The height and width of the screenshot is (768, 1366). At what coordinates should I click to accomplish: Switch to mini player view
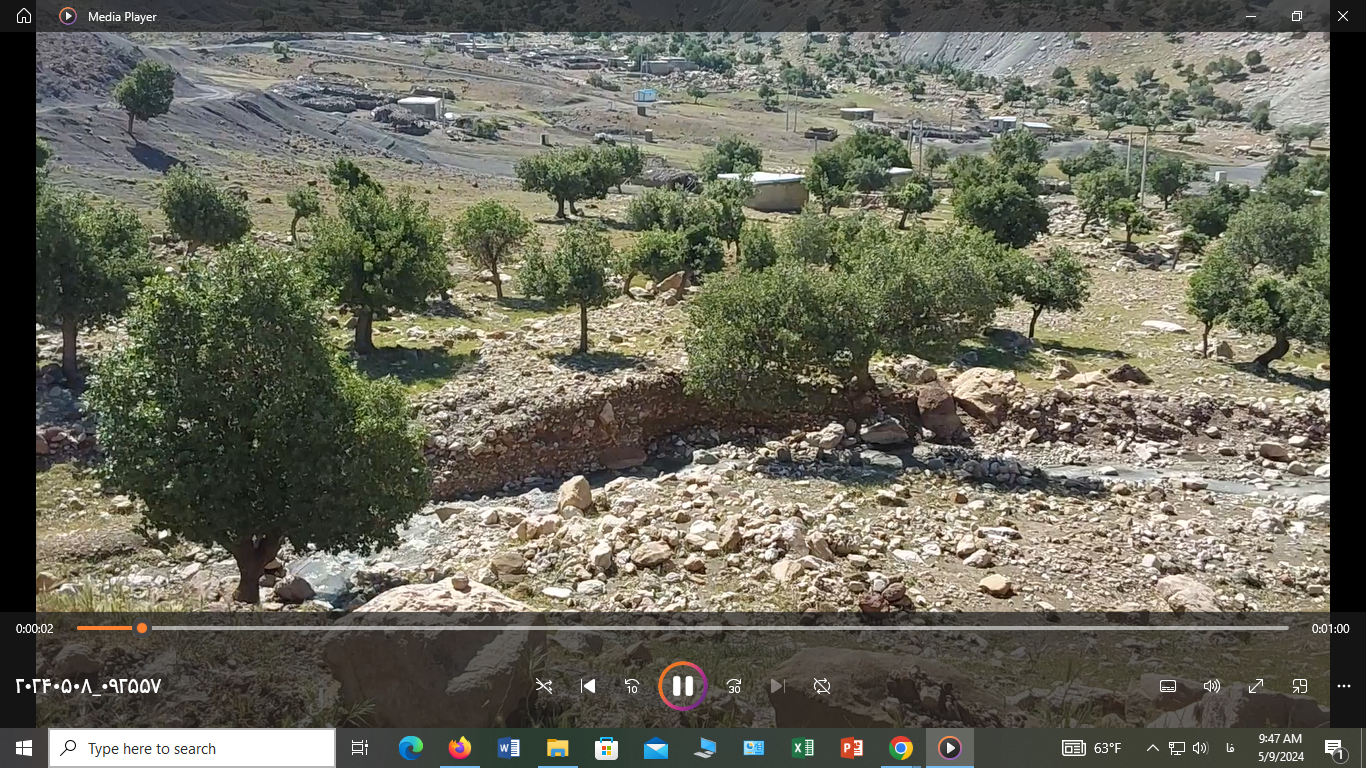tap(1300, 686)
